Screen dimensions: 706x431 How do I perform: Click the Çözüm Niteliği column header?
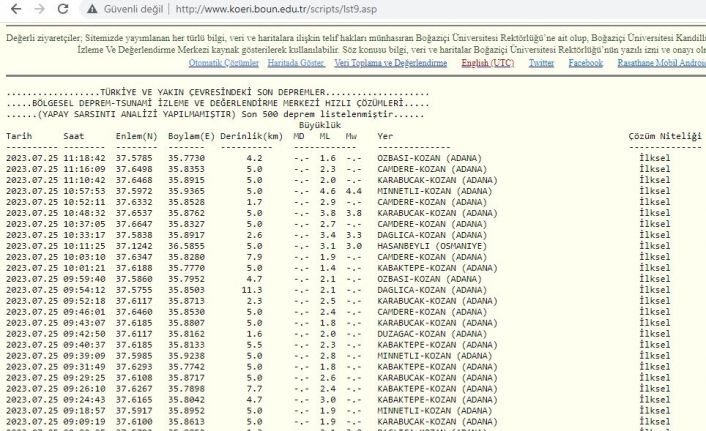coord(664,136)
